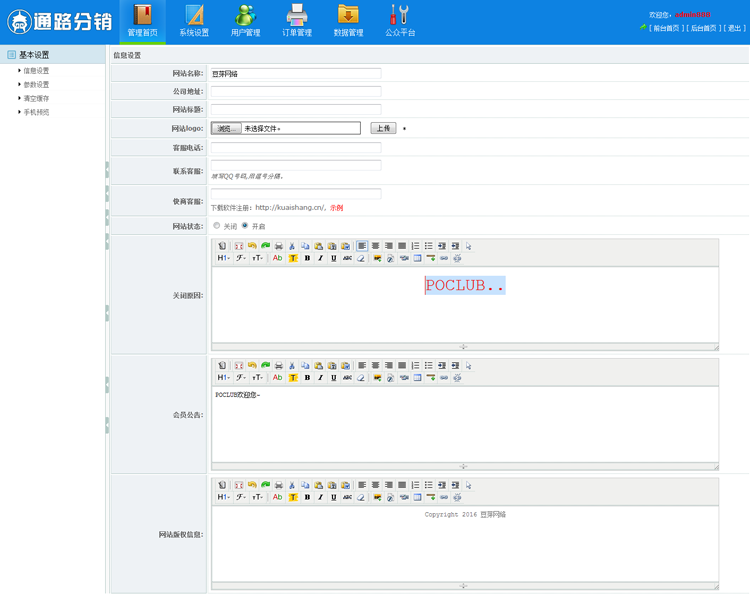Click Cut scissors in 网站版权信息 editor

pos(292,485)
